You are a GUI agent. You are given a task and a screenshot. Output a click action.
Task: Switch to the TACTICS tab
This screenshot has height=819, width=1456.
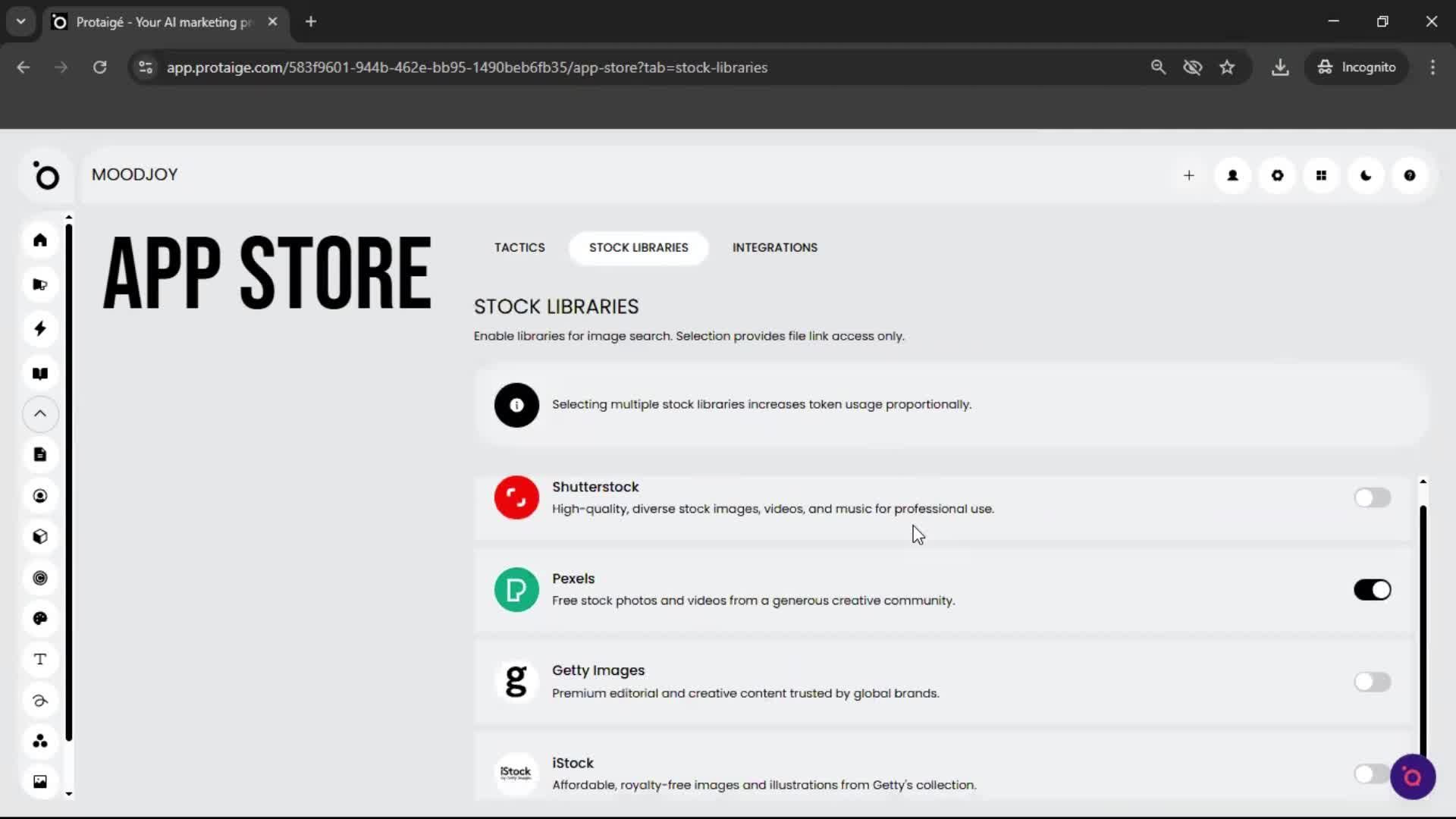tap(519, 247)
